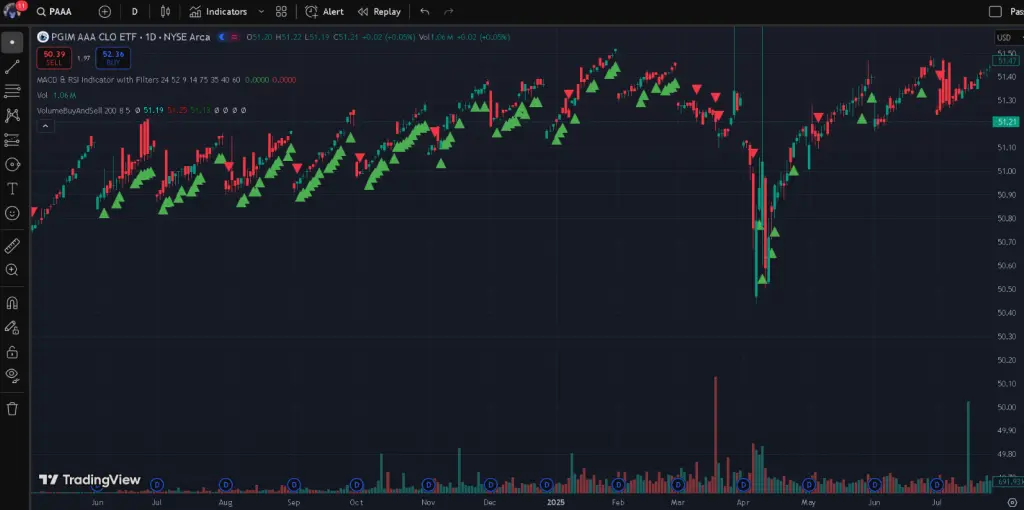Click the 50.50 price scale label
The image size is (1024, 510).
tap(1006, 289)
